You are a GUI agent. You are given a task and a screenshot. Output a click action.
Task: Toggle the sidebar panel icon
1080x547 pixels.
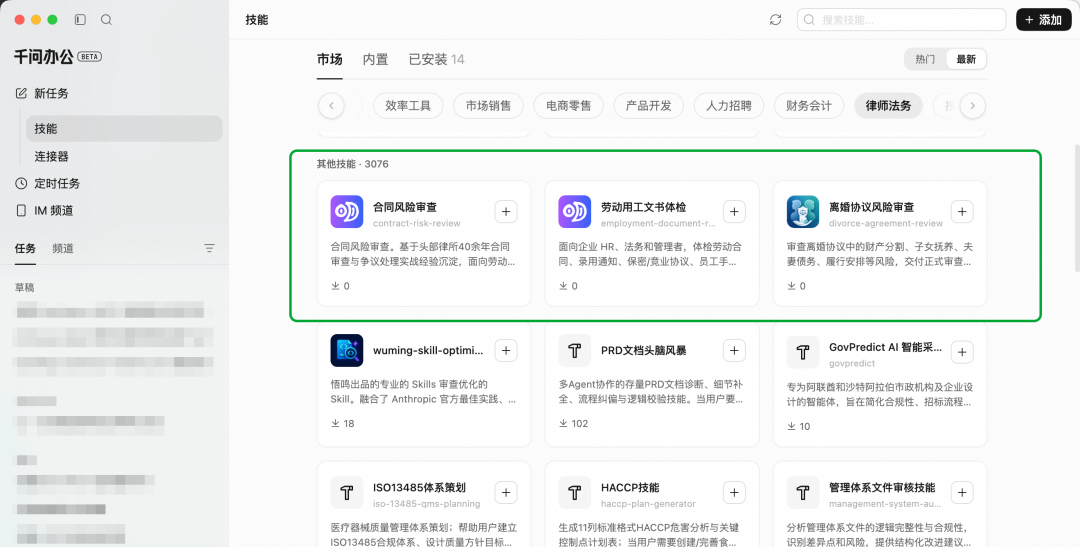[x=80, y=20]
